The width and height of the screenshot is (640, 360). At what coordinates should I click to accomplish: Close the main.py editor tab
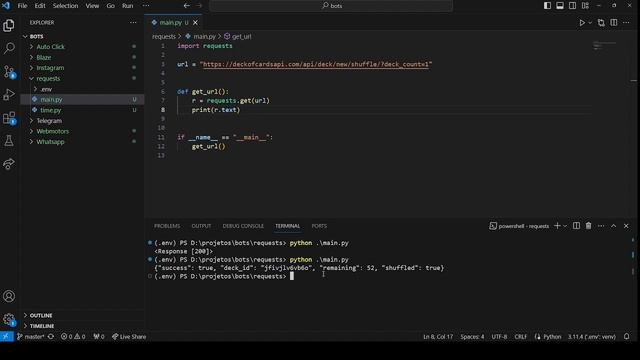click(196, 22)
